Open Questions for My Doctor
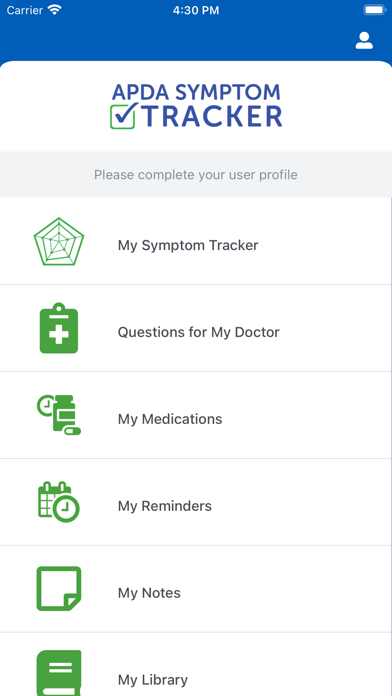The image size is (392, 696). click(x=196, y=328)
